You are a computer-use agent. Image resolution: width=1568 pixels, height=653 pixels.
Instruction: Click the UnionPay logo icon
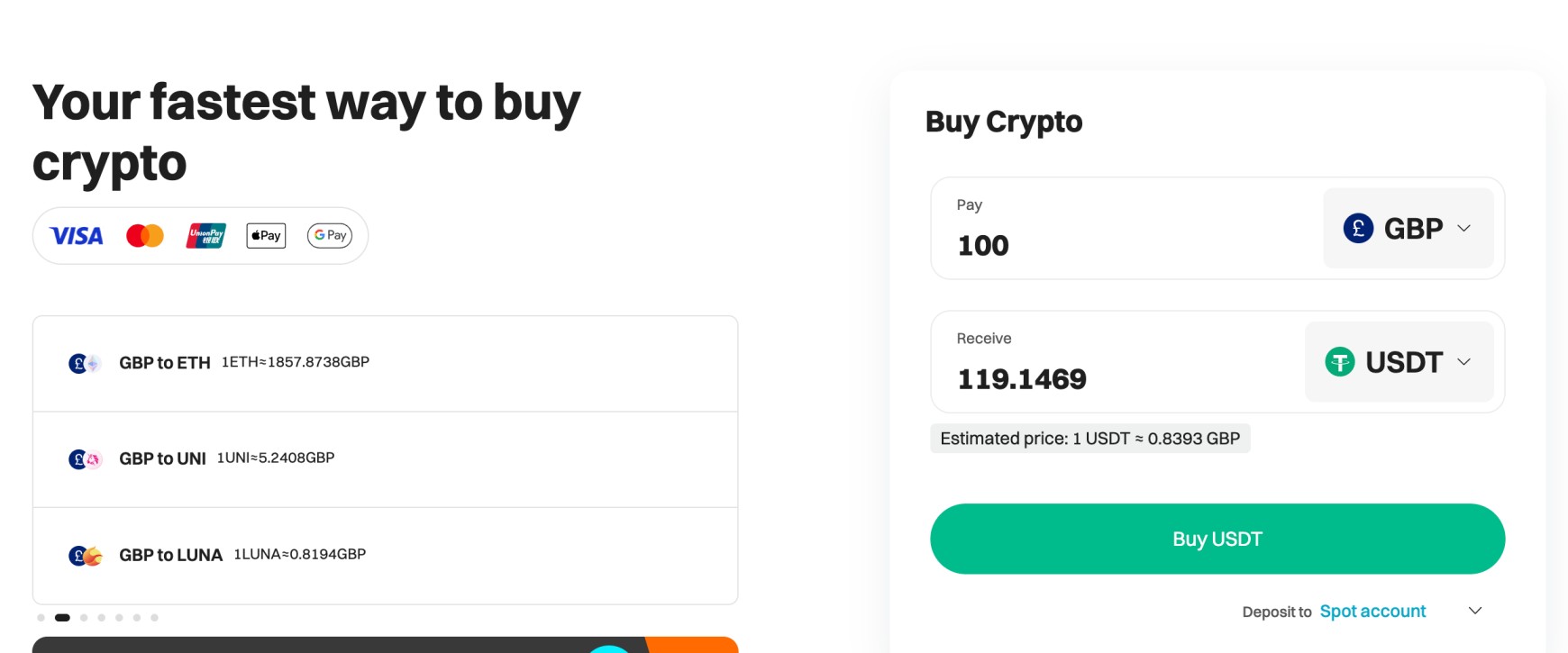206,236
